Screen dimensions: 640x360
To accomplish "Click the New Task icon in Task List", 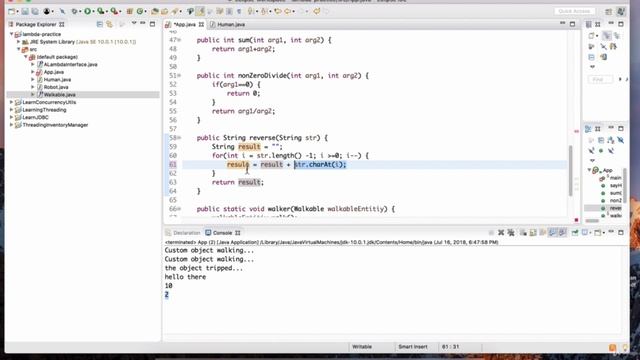I will pyautogui.click(x=592, y=36).
